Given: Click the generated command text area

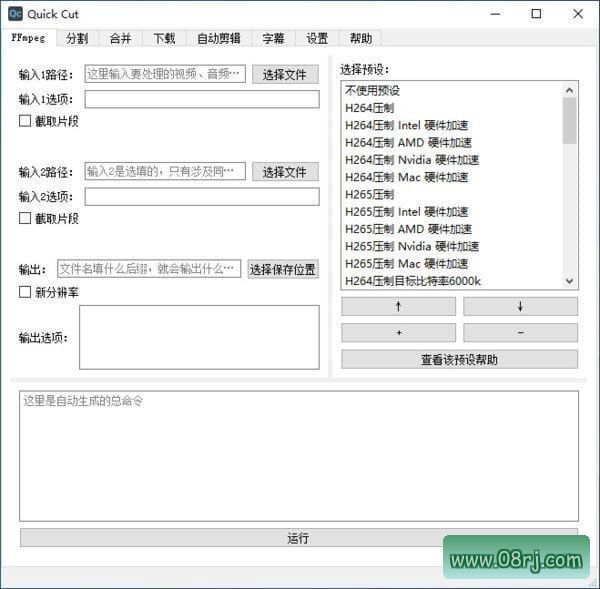Looking at the screenshot, I should [299, 456].
